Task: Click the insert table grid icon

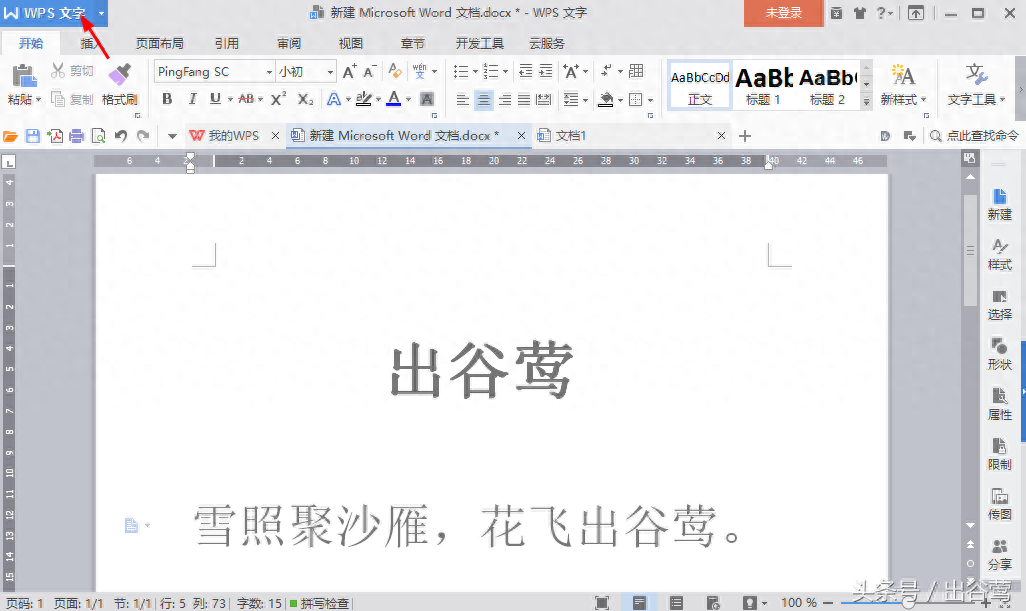Action: (636, 71)
